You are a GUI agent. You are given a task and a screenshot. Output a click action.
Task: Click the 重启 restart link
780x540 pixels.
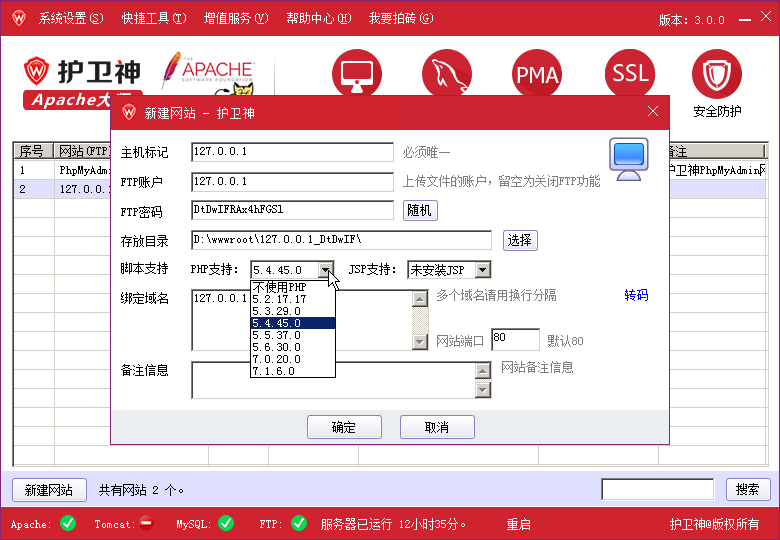point(518,524)
